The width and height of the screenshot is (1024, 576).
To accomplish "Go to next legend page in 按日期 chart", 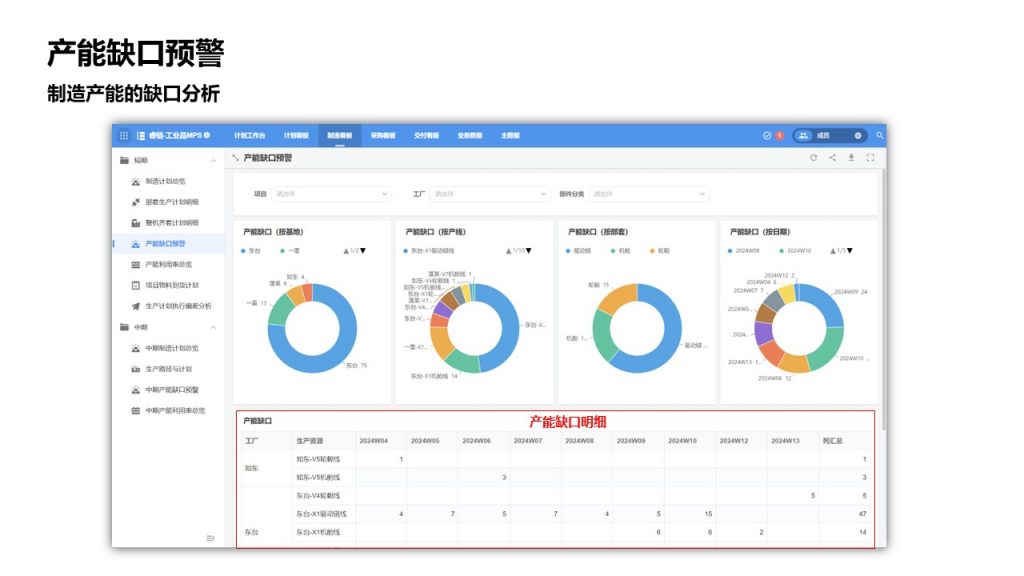I will tap(850, 251).
